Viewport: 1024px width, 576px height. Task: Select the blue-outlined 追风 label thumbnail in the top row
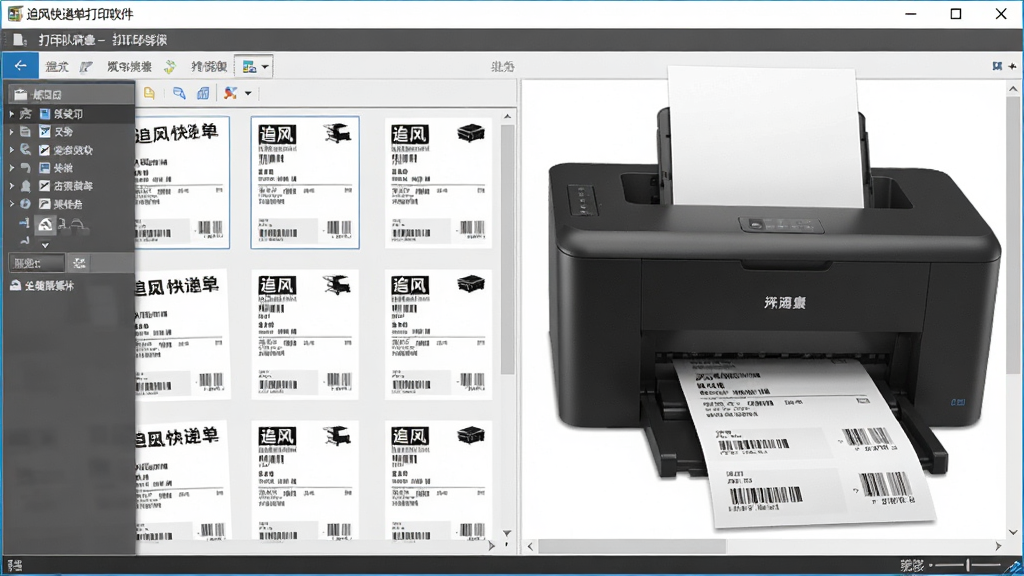(x=305, y=183)
